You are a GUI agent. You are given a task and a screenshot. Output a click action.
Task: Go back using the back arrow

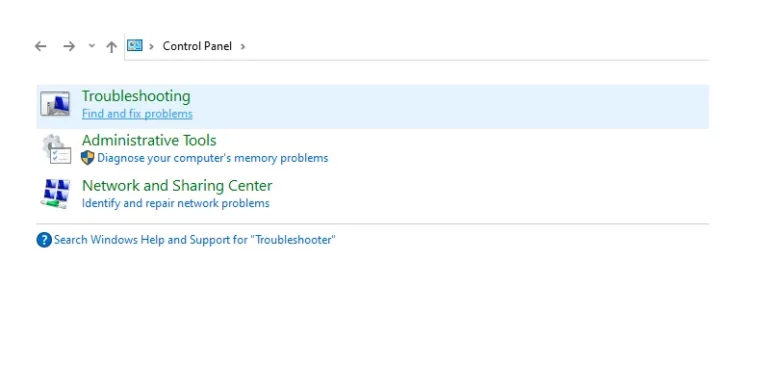click(x=41, y=46)
